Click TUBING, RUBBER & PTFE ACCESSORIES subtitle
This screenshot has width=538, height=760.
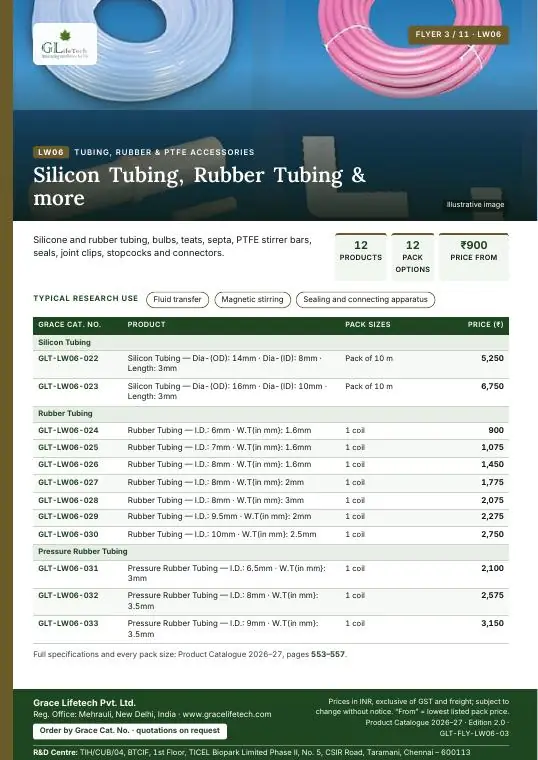pos(164,152)
